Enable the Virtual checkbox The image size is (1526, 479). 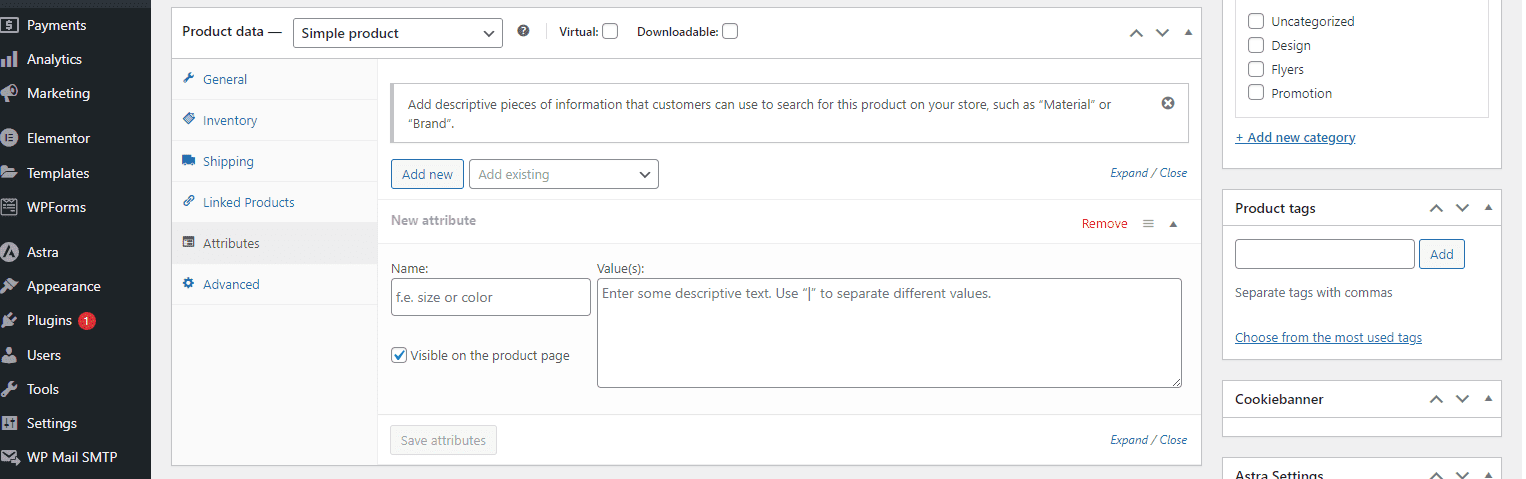point(610,31)
